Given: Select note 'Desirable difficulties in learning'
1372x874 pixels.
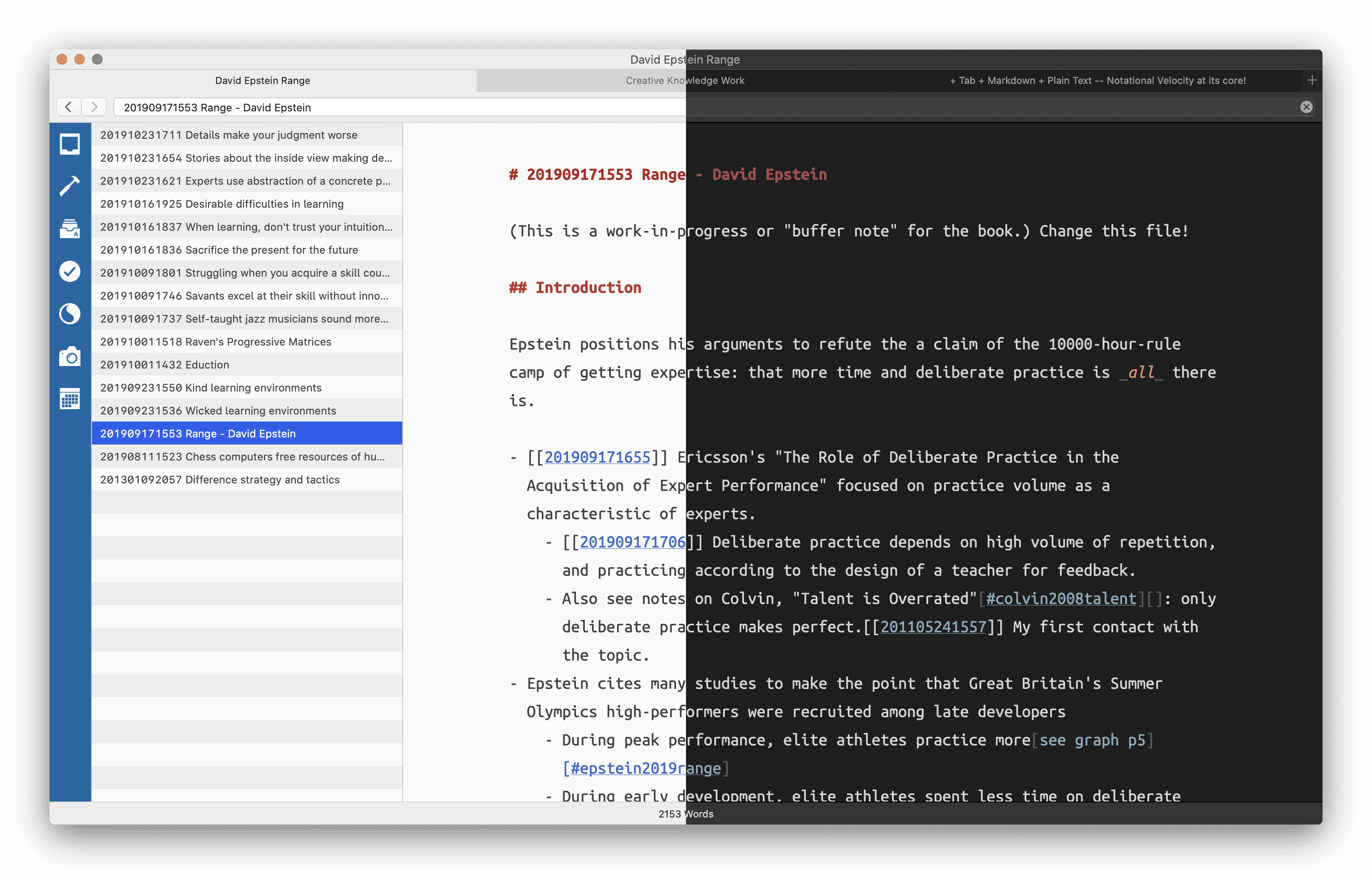Looking at the screenshot, I should coord(247,203).
